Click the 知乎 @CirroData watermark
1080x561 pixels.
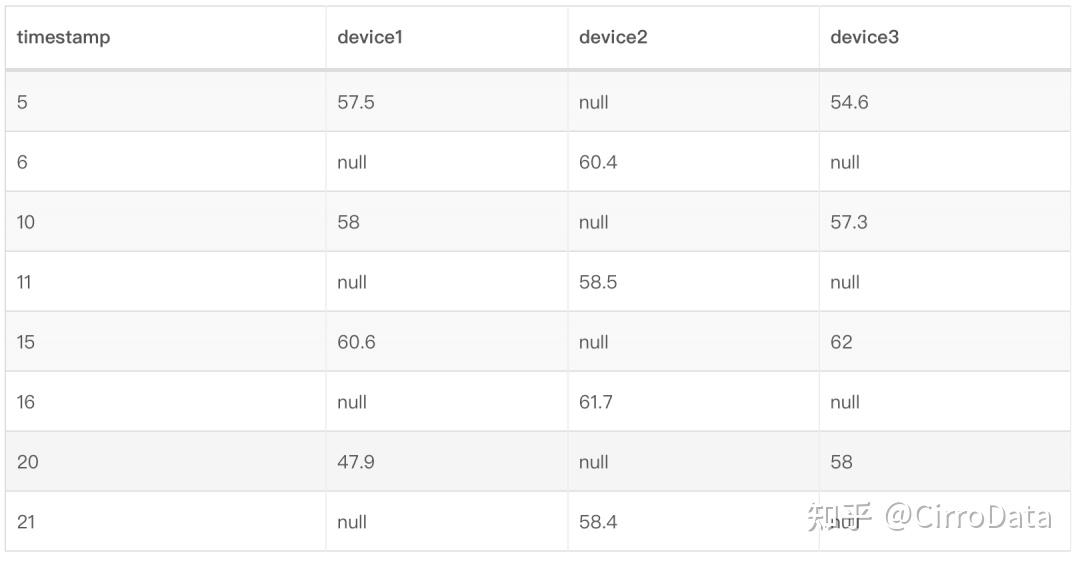click(929, 517)
